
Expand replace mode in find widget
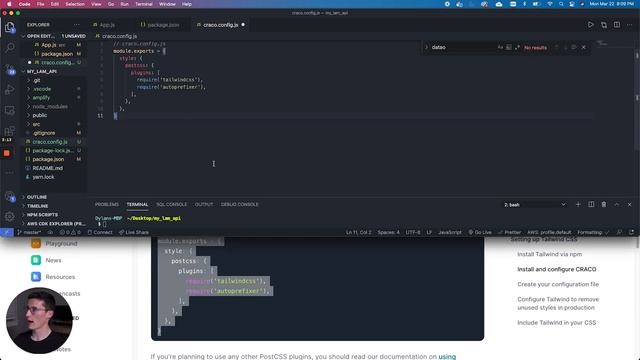tap(426, 47)
